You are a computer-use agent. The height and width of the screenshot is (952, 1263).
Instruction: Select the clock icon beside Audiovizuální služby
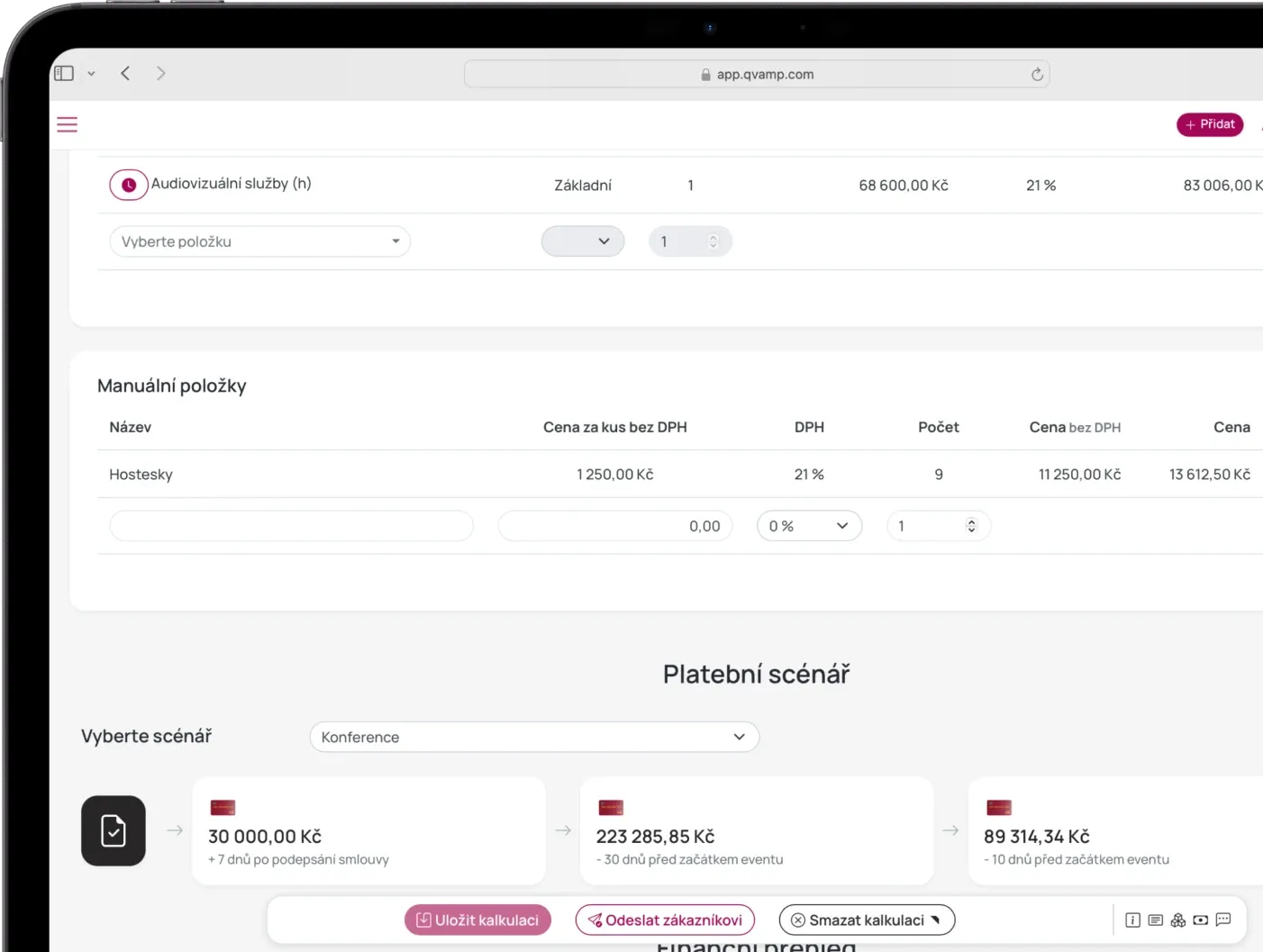[x=129, y=185]
